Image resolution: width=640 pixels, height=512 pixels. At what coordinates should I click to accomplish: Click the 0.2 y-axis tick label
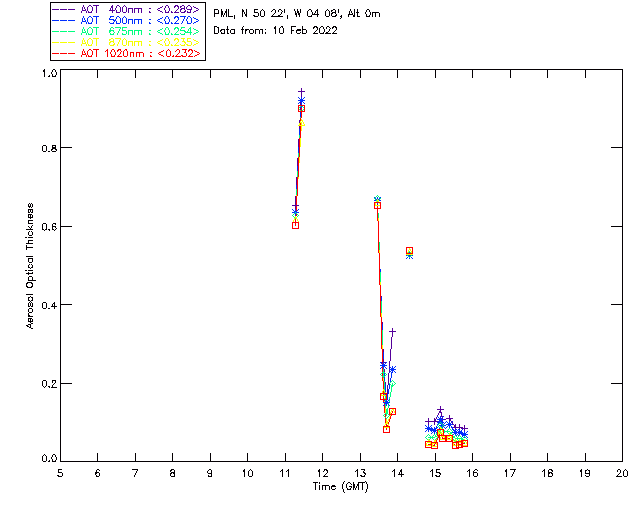[x=49, y=384]
